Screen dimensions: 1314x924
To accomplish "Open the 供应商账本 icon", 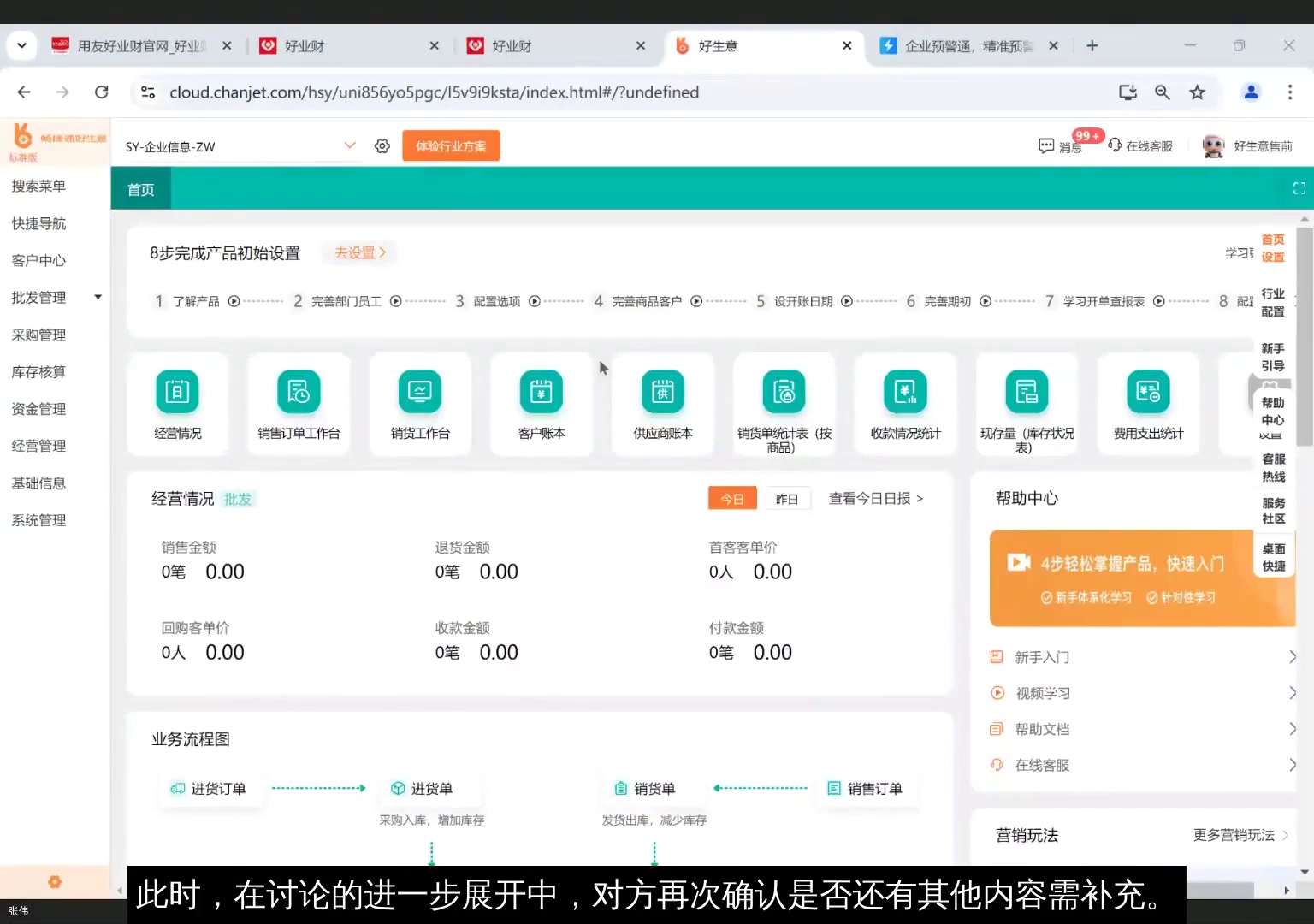I will [x=662, y=402].
